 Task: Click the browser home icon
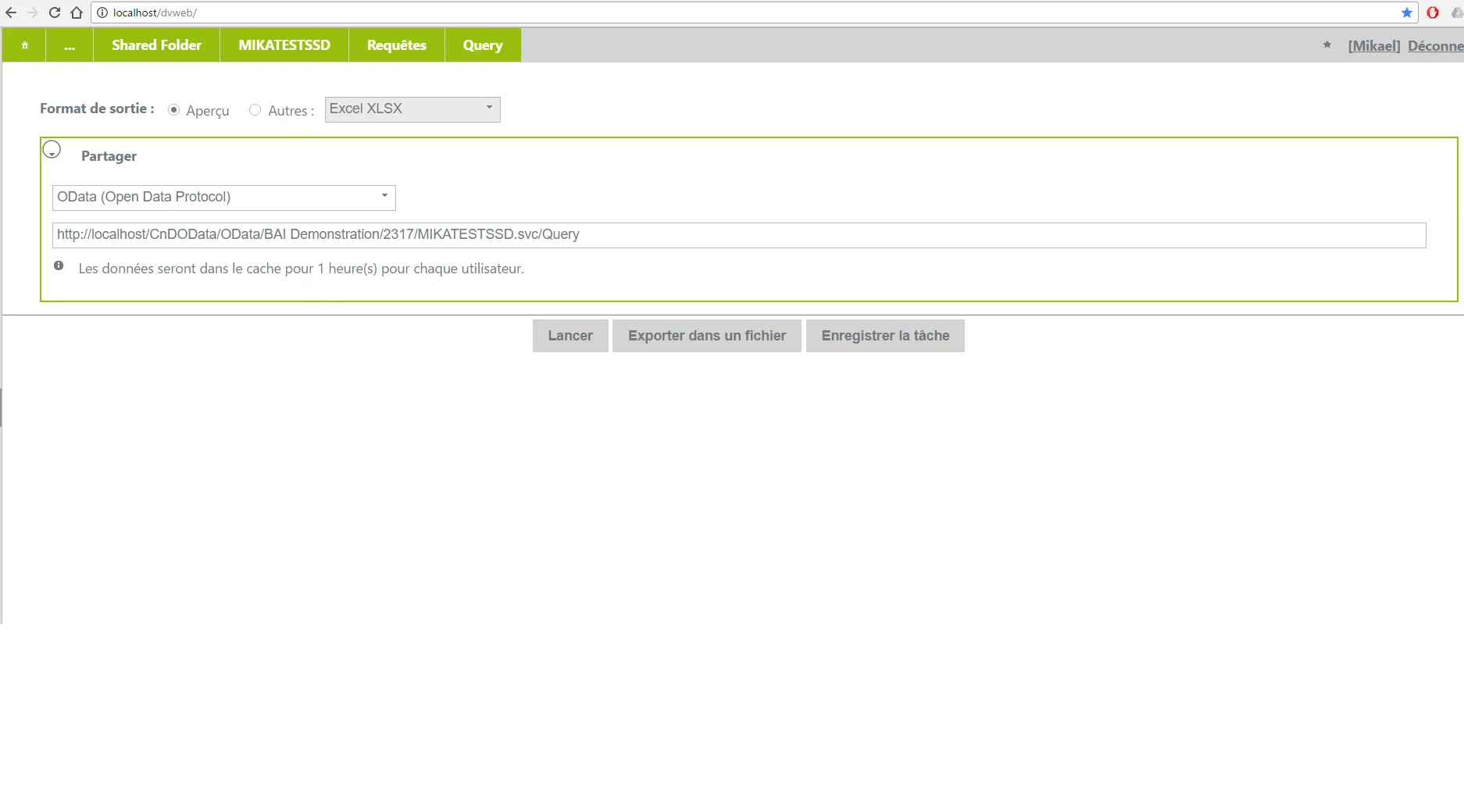pyautogui.click(x=77, y=12)
